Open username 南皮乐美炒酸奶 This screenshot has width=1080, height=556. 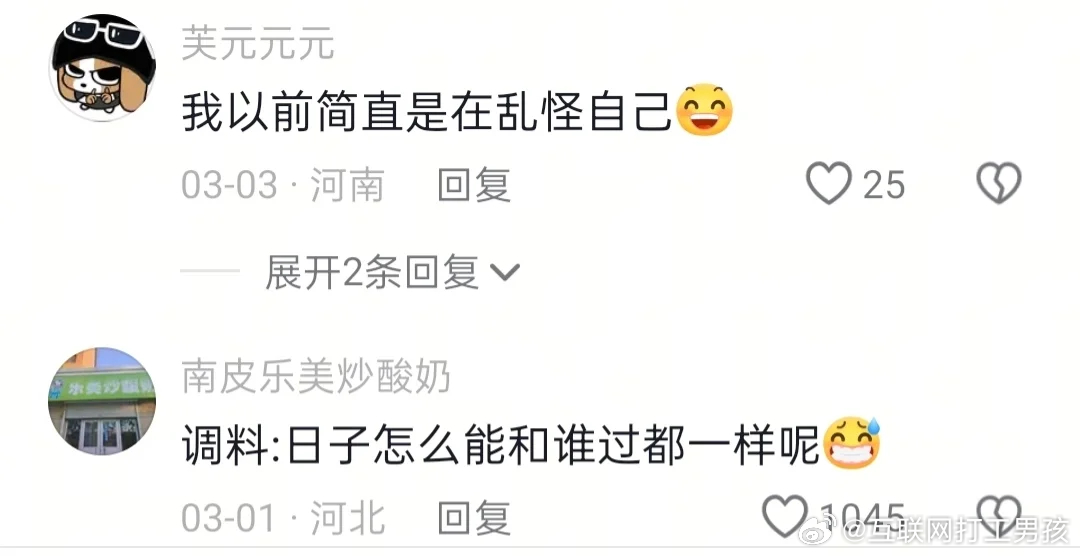pos(315,377)
